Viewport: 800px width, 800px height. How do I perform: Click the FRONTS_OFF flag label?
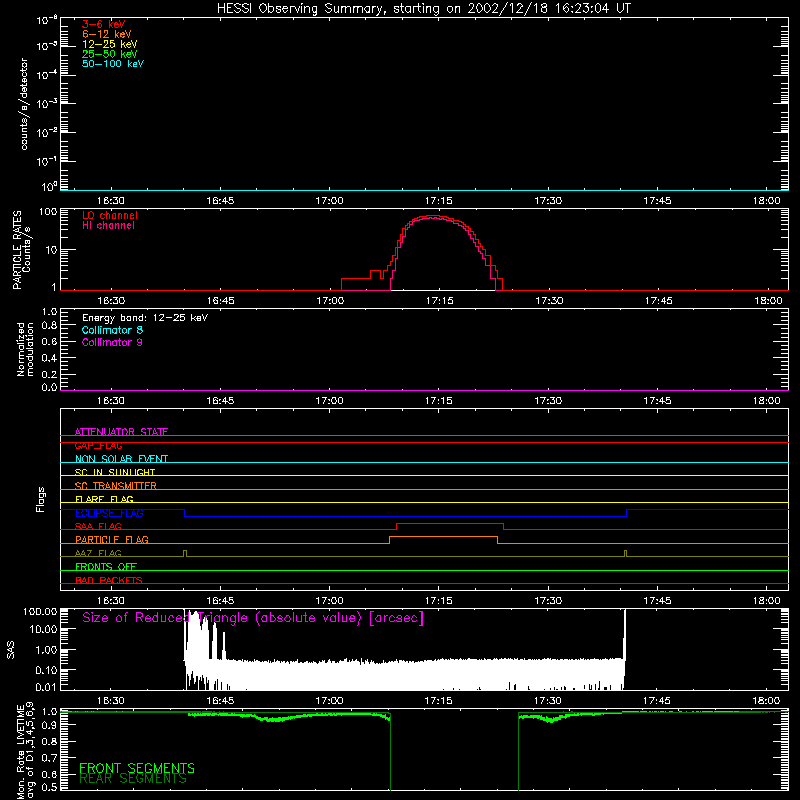coord(106,566)
